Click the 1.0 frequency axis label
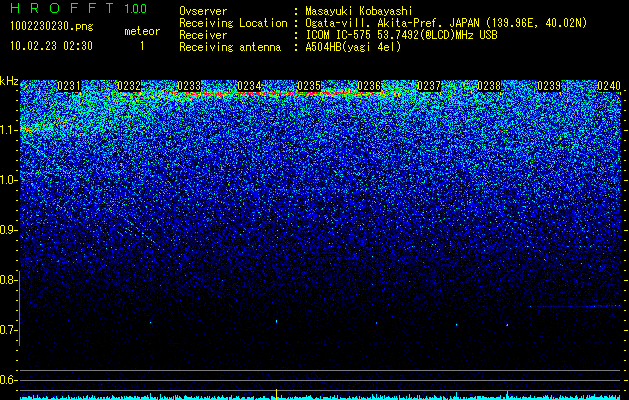 tap(8, 180)
